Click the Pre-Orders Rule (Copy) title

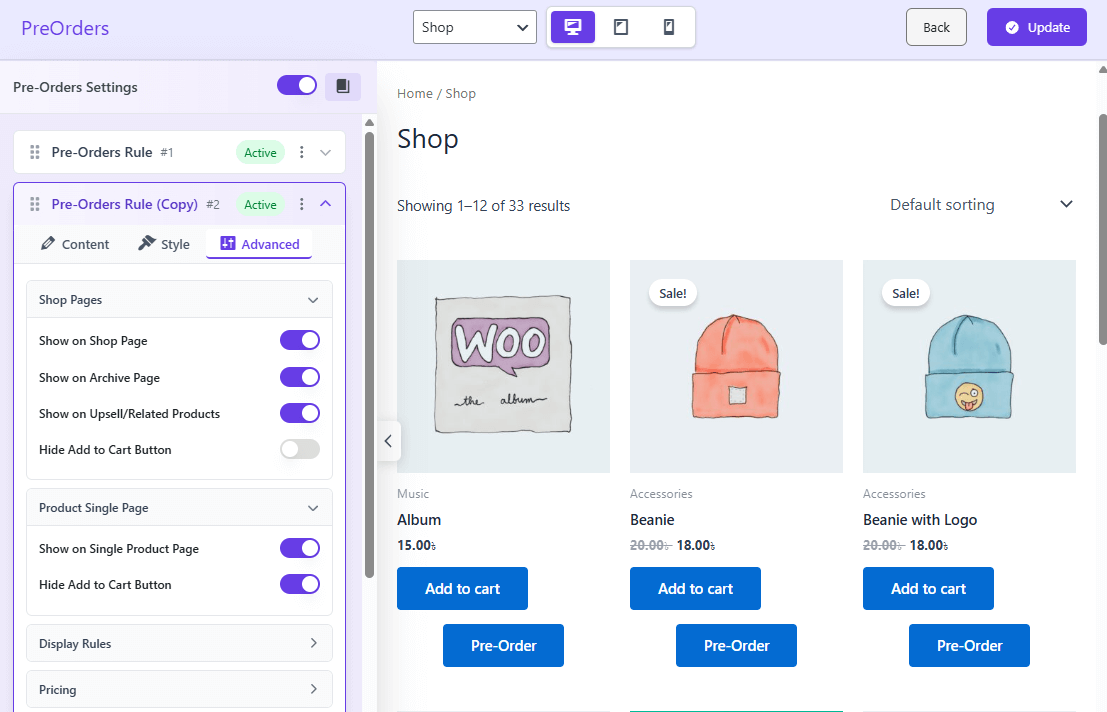tap(124, 204)
